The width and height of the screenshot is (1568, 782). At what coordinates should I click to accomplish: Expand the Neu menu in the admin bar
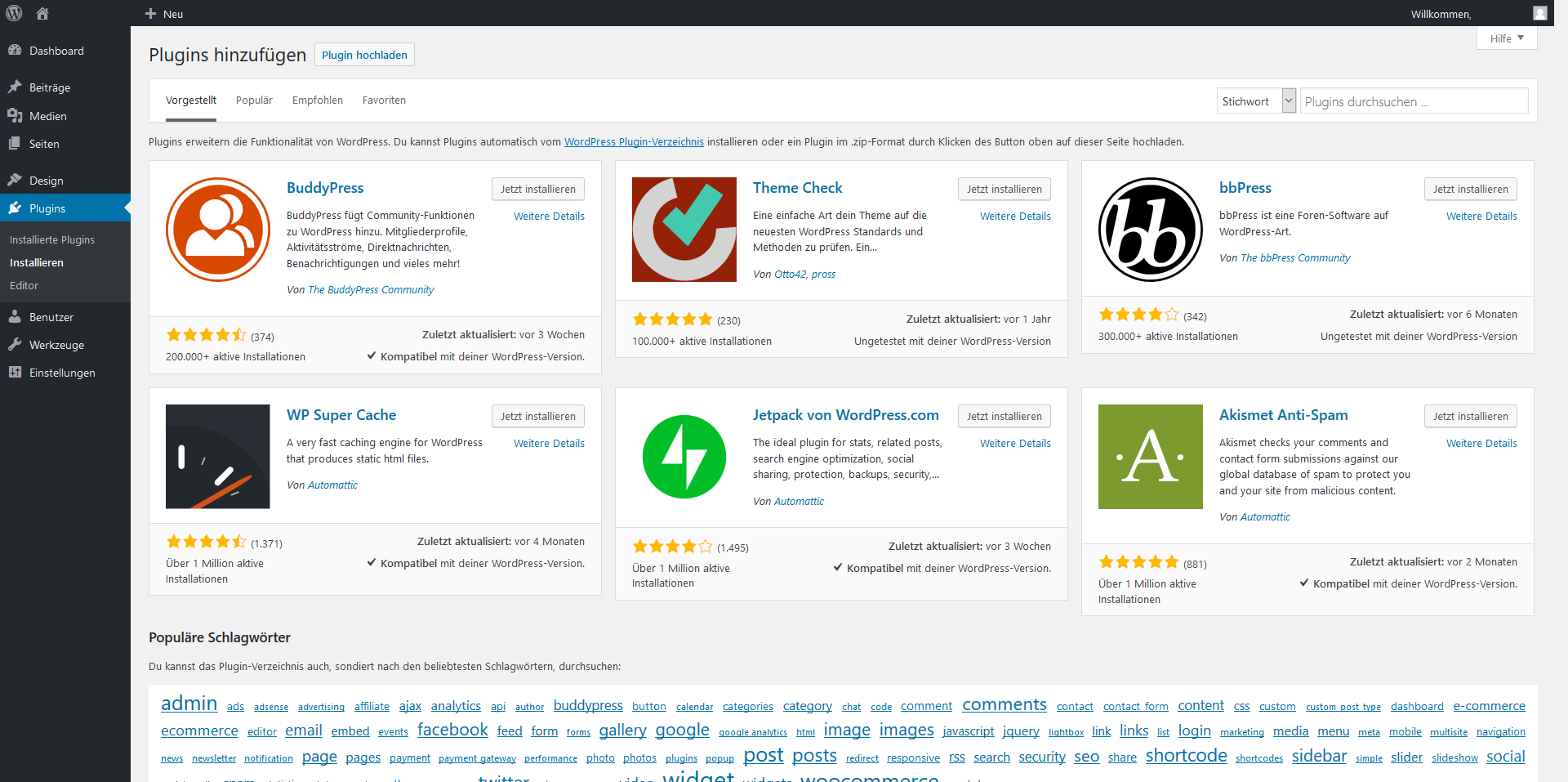click(163, 13)
